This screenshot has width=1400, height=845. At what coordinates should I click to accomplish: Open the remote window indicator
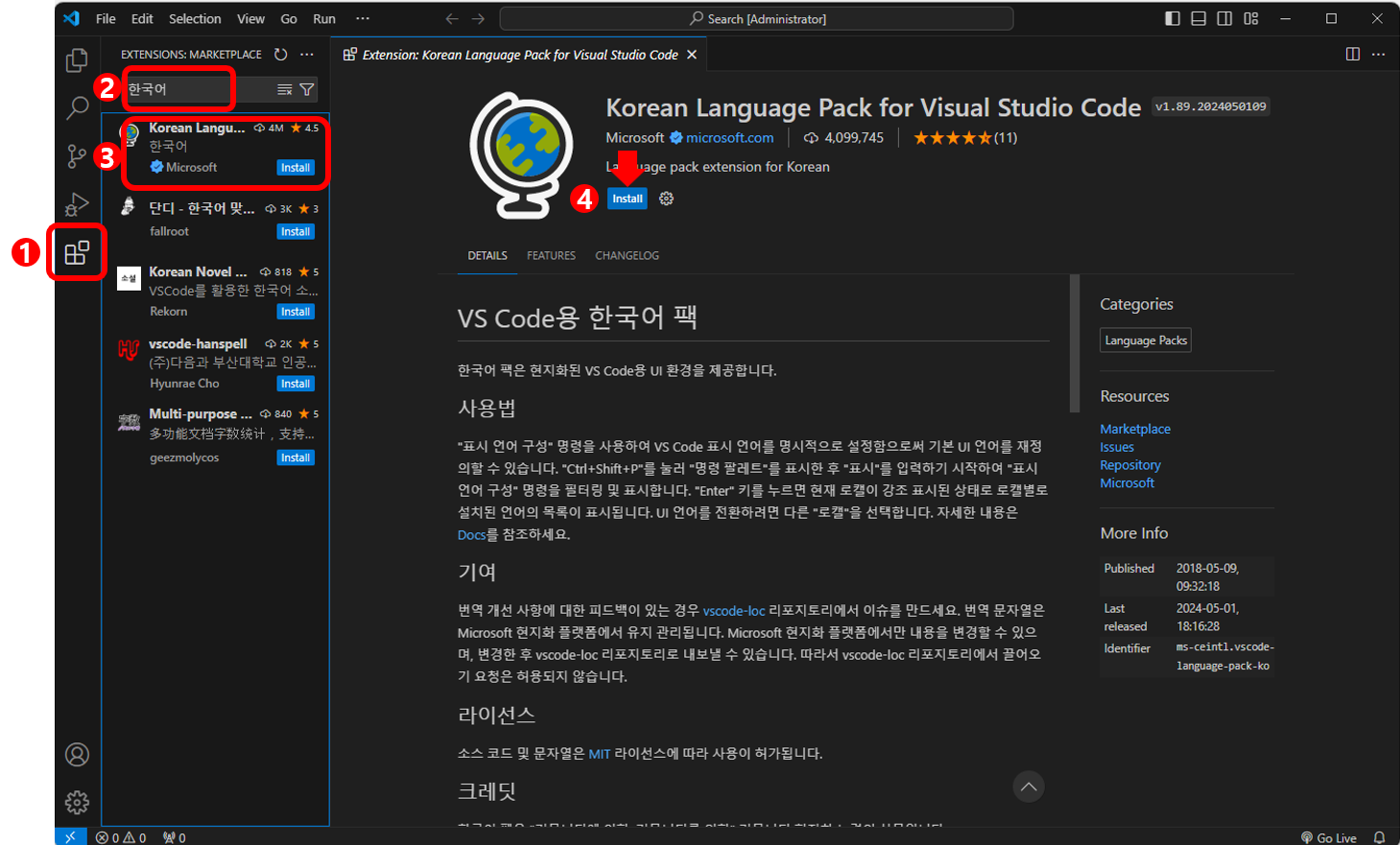(x=71, y=836)
